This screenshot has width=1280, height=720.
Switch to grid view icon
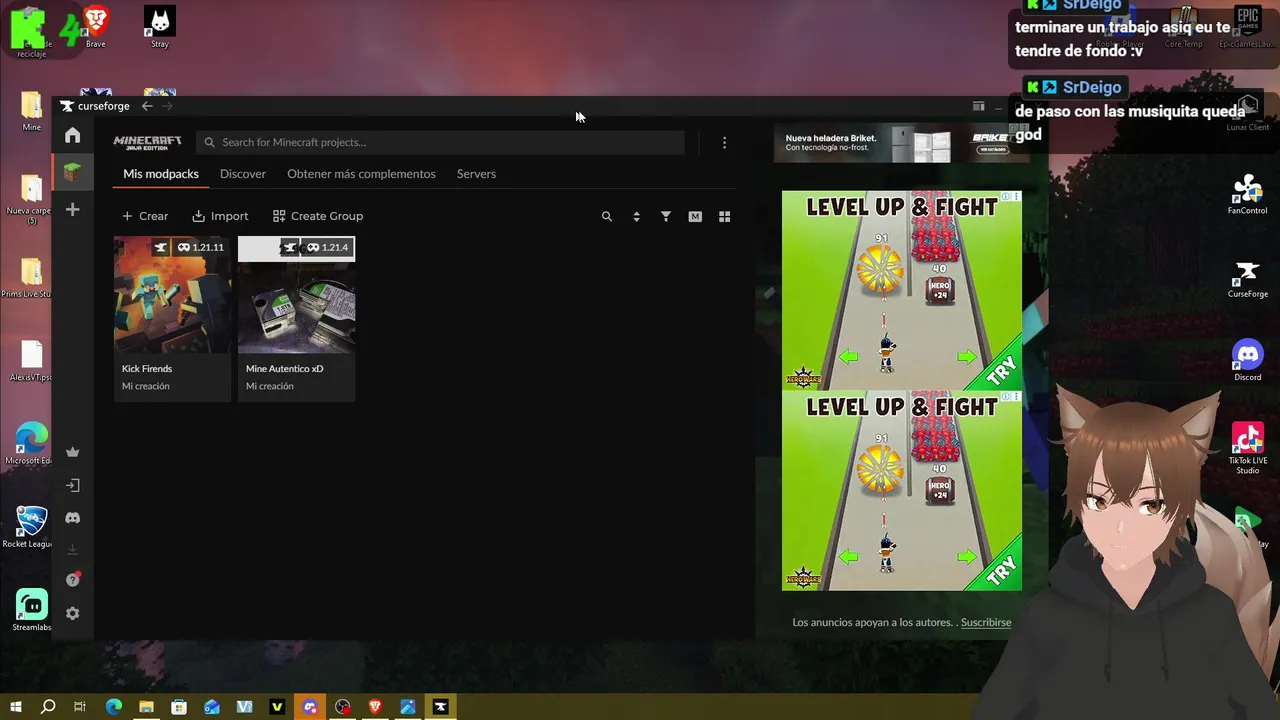[725, 216]
